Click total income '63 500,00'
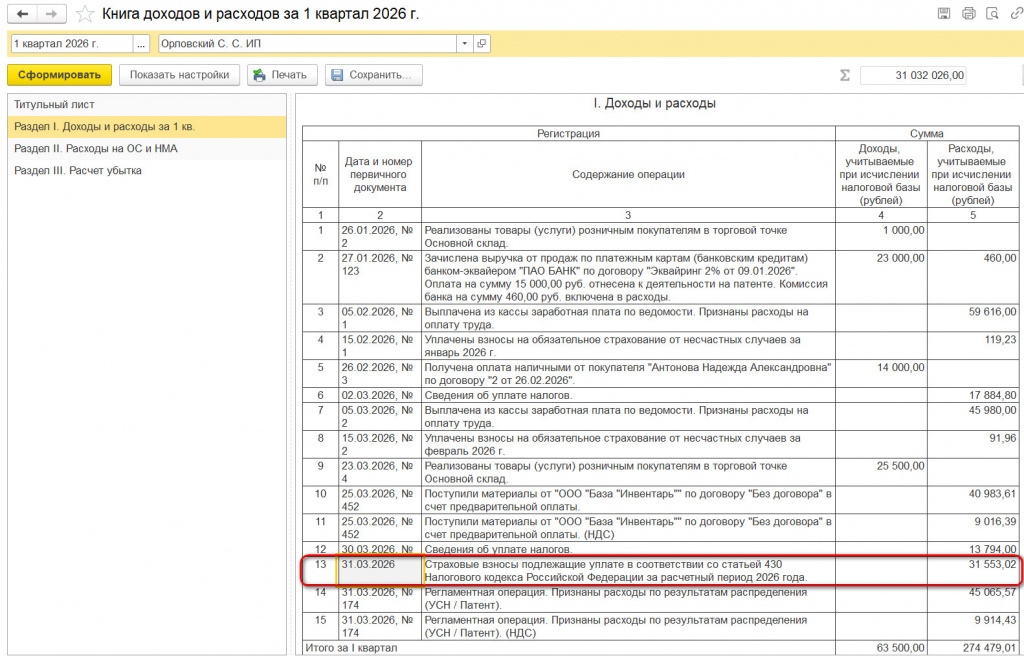 pyautogui.click(x=882, y=648)
